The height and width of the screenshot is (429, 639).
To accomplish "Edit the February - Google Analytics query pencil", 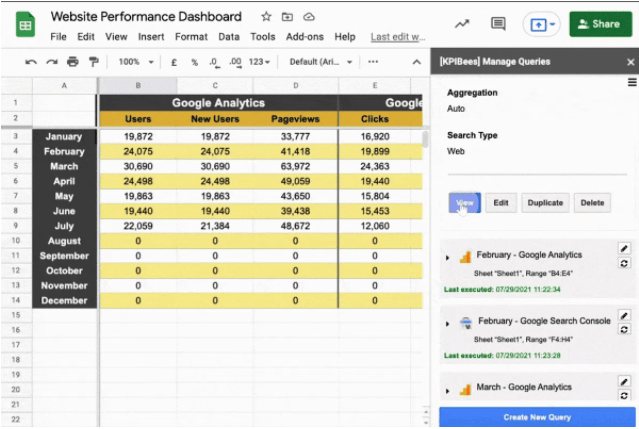I will pyautogui.click(x=625, y=248).
